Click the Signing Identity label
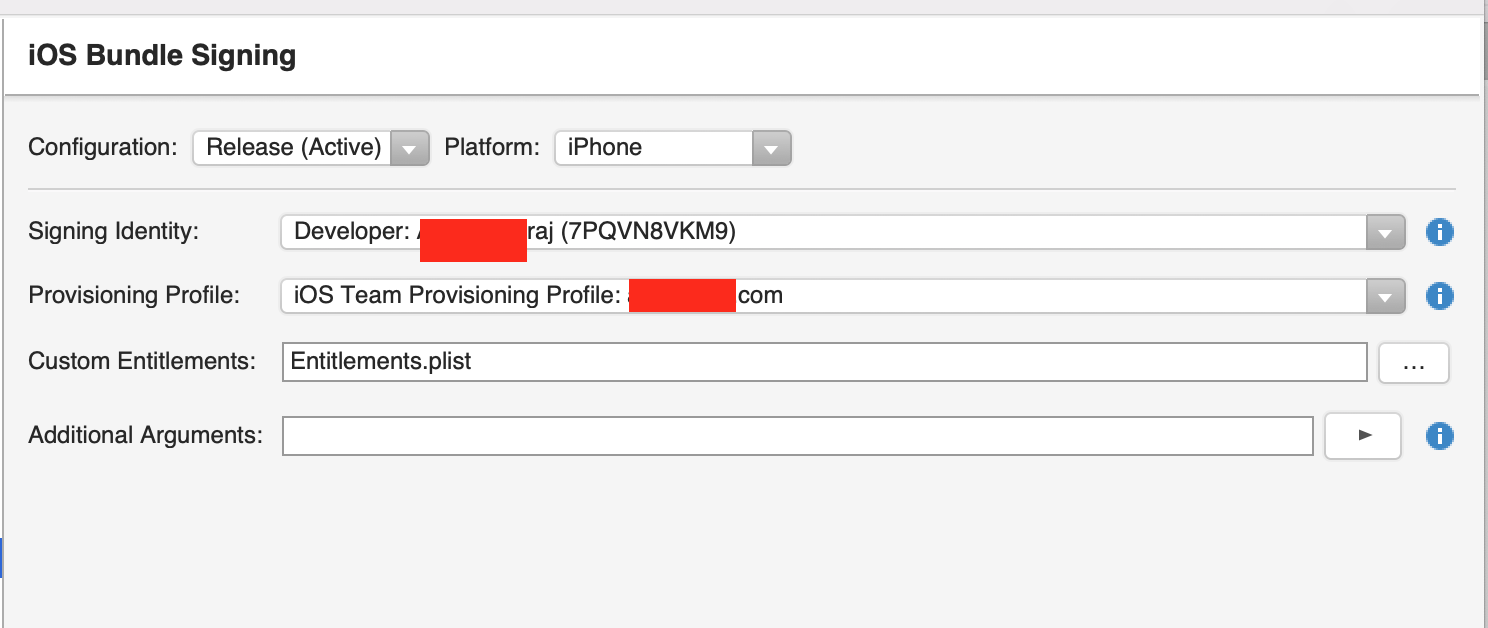 [114, 232]
